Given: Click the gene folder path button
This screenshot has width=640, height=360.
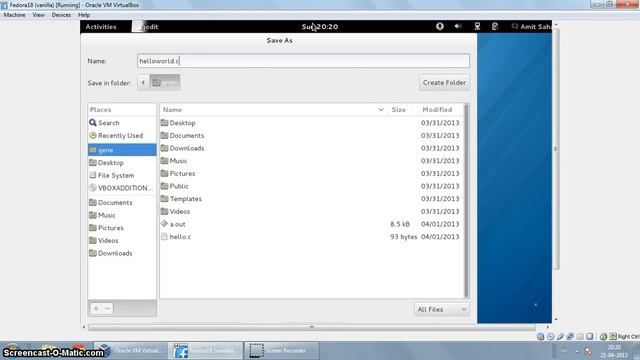Looking at the screenshot, I should point(165,83).
